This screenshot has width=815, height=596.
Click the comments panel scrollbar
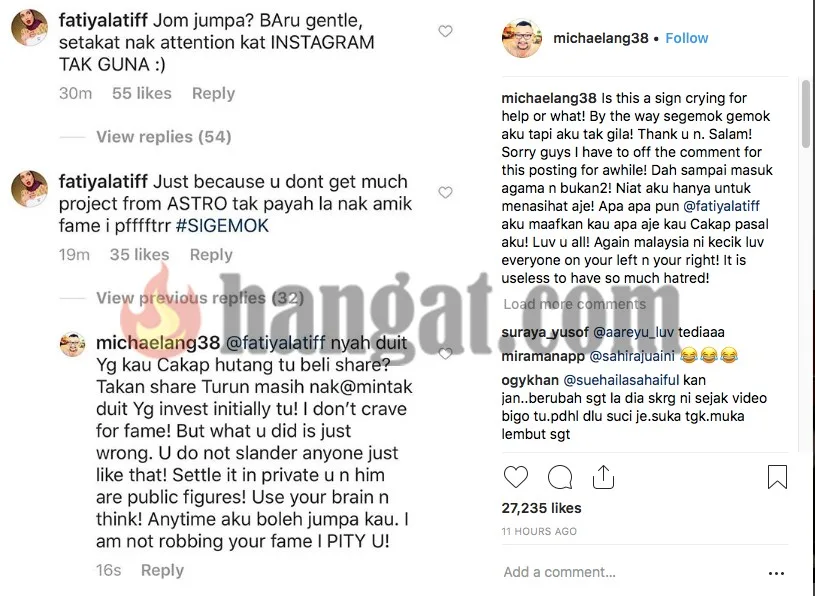pos(806,113)
